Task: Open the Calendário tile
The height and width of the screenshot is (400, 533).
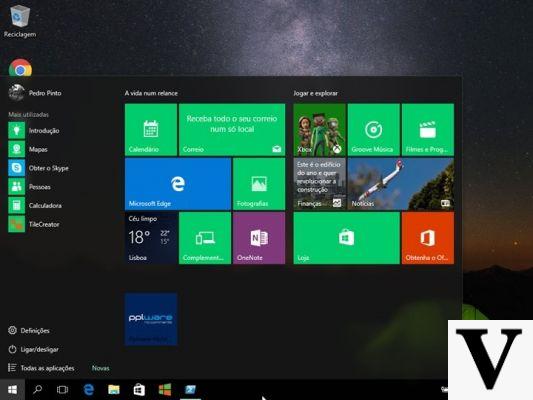Action: coord(151,129)
